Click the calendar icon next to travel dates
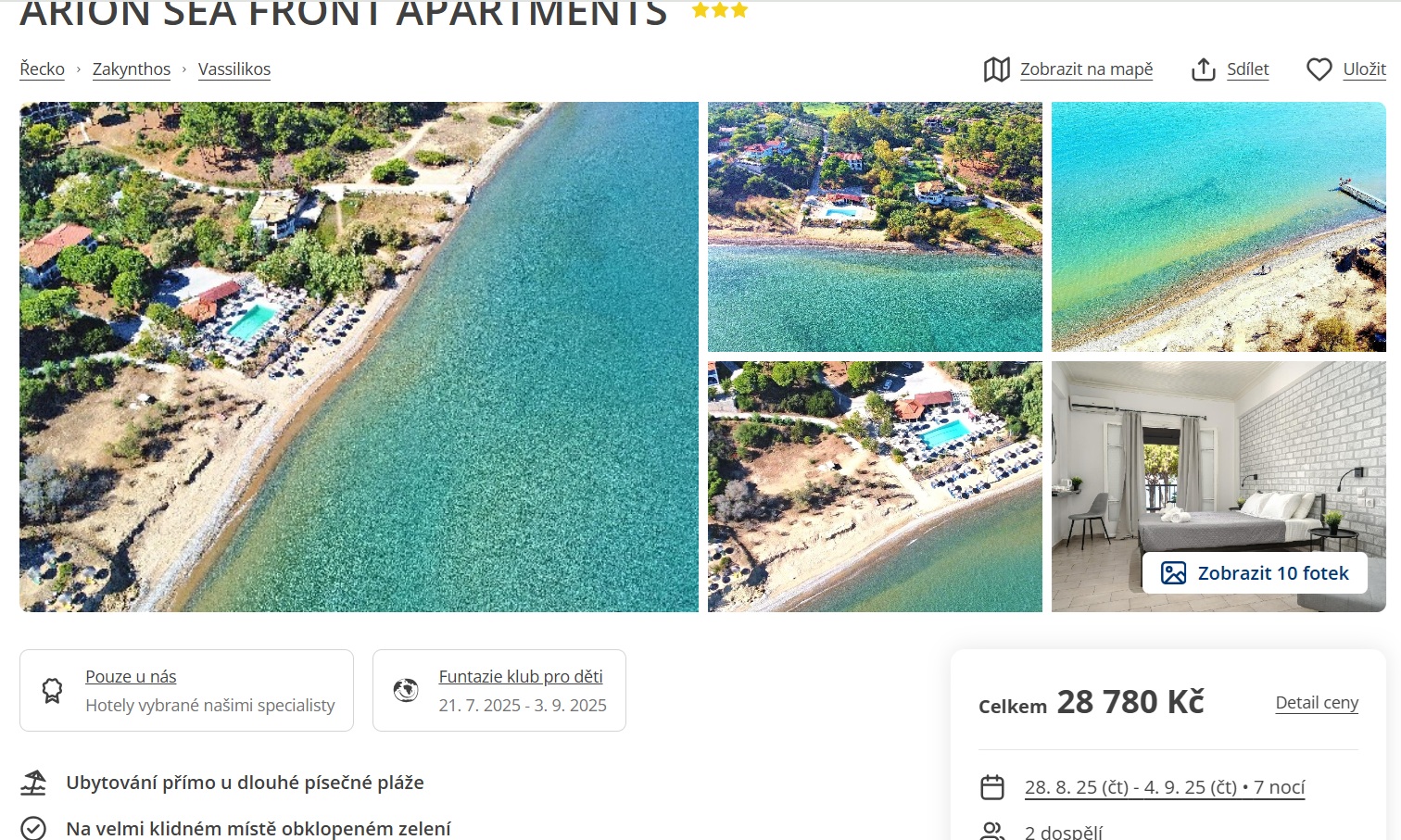 (992, 787)
